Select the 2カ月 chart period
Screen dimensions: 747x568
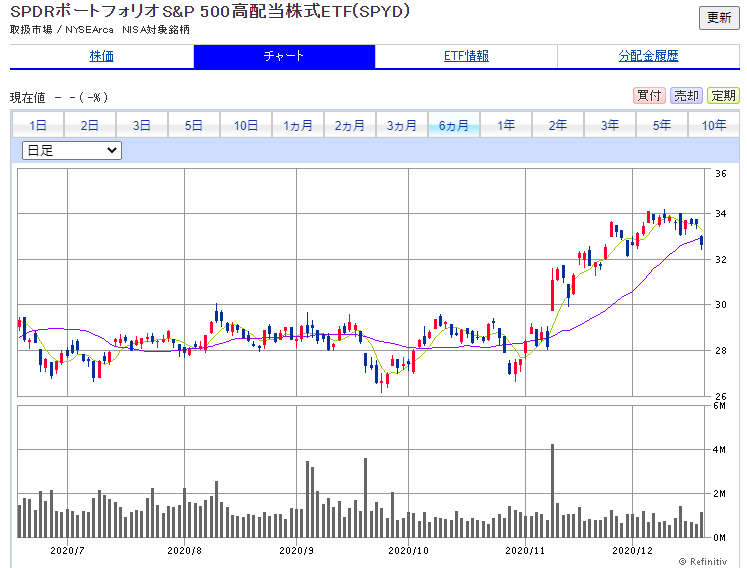click(x=350, y=125)
